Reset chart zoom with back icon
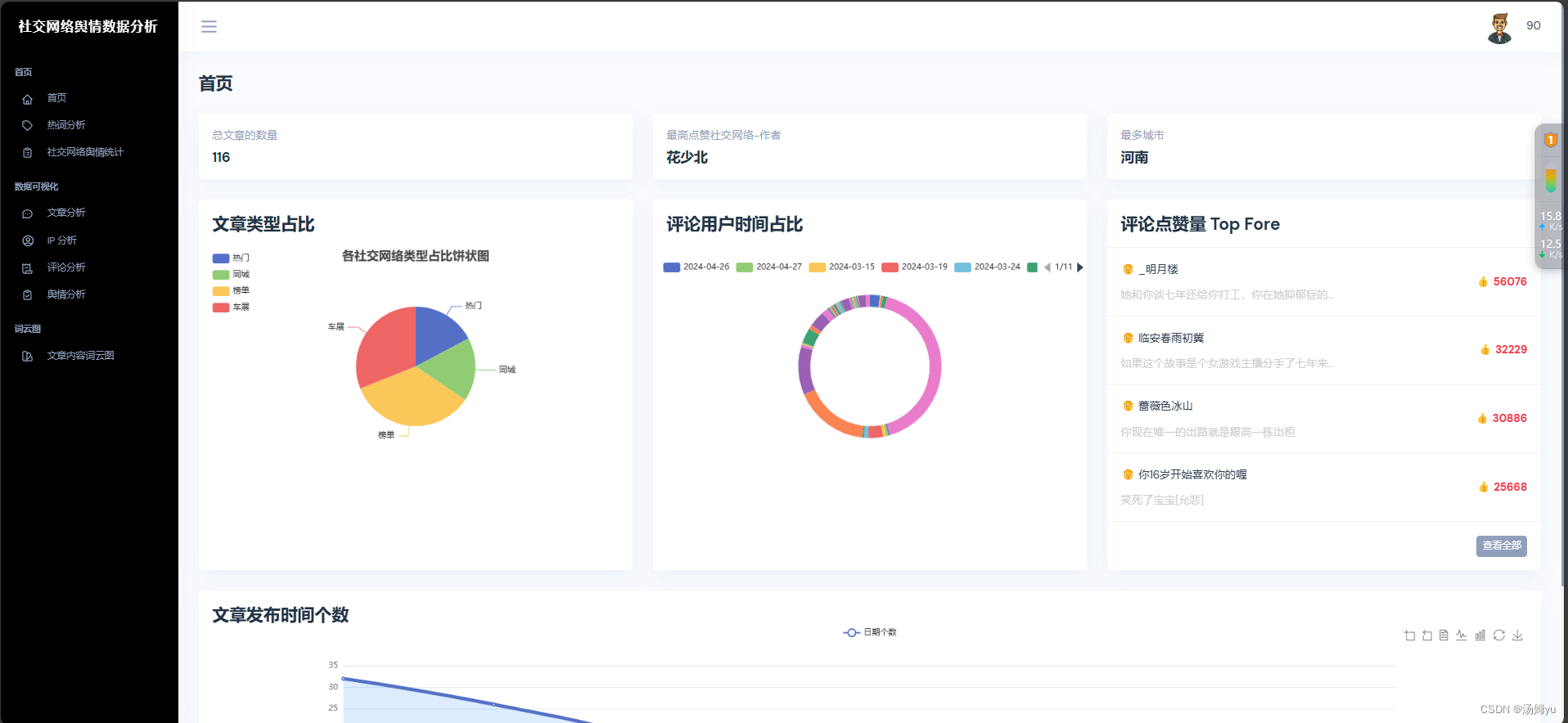The height and width of the screenshot is (723, 1568). [1426, 635]
